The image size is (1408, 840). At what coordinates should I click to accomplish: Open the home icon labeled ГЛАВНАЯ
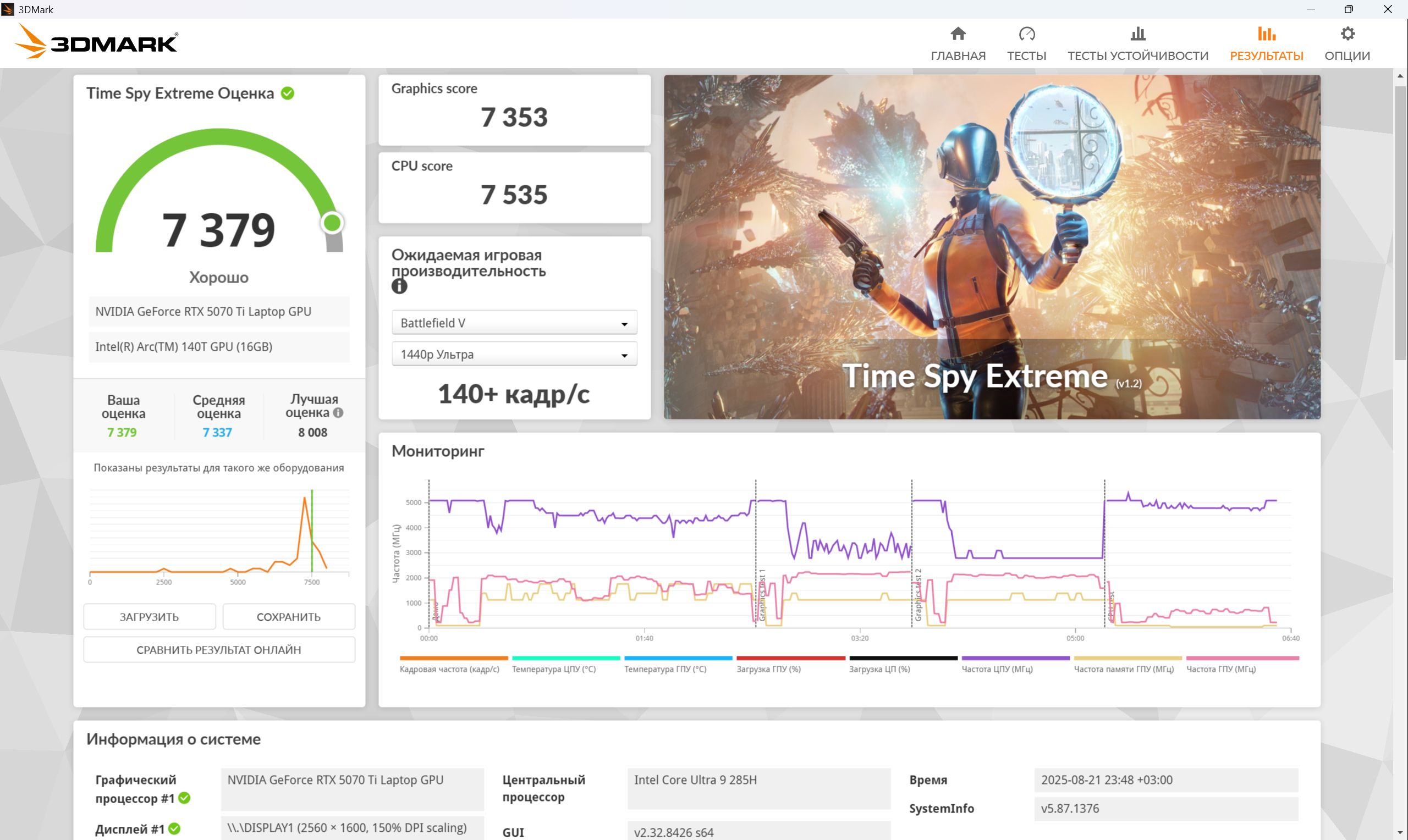coord(958,34)
